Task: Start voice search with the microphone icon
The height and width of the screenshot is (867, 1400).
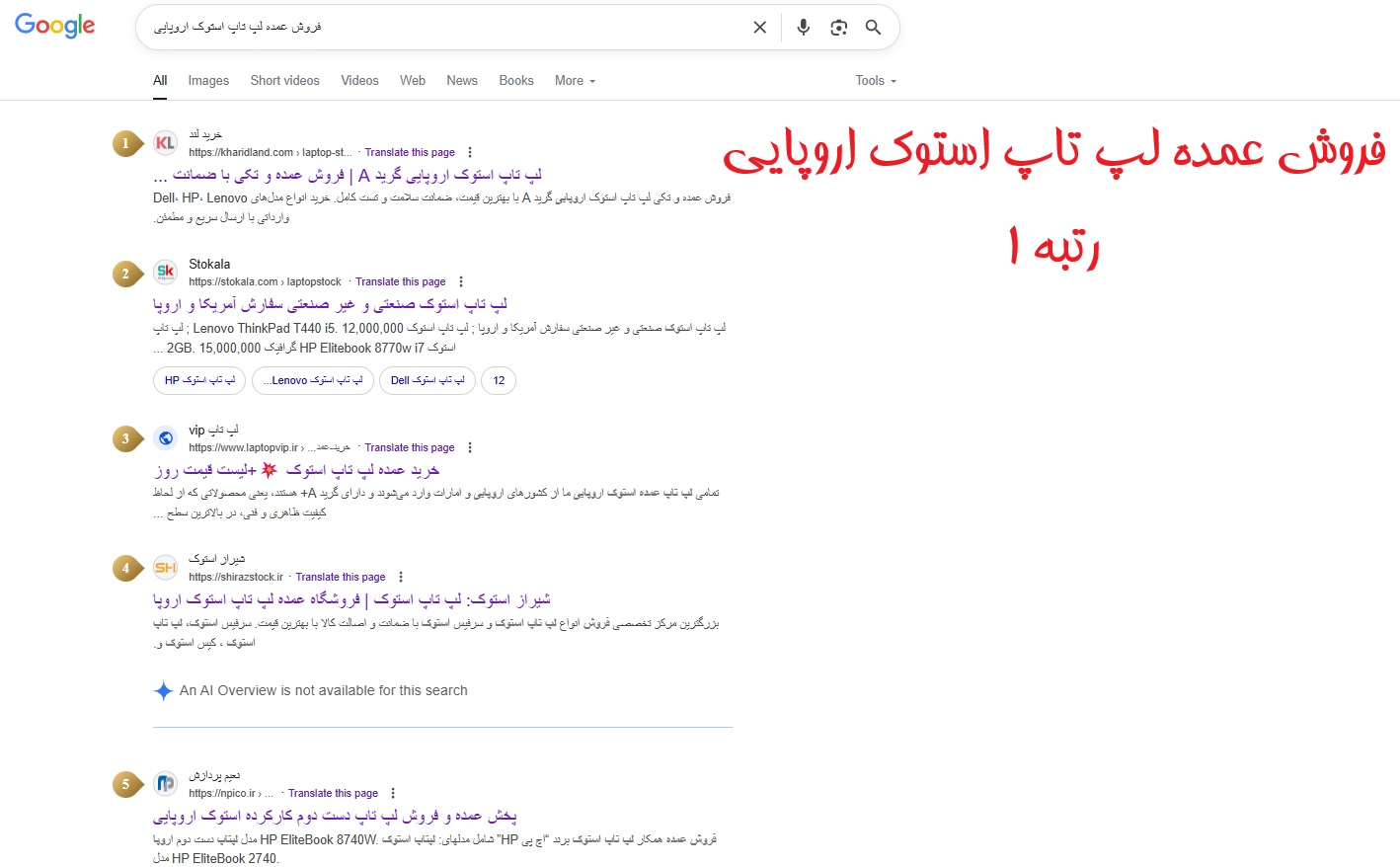Action: pos(804,28)
